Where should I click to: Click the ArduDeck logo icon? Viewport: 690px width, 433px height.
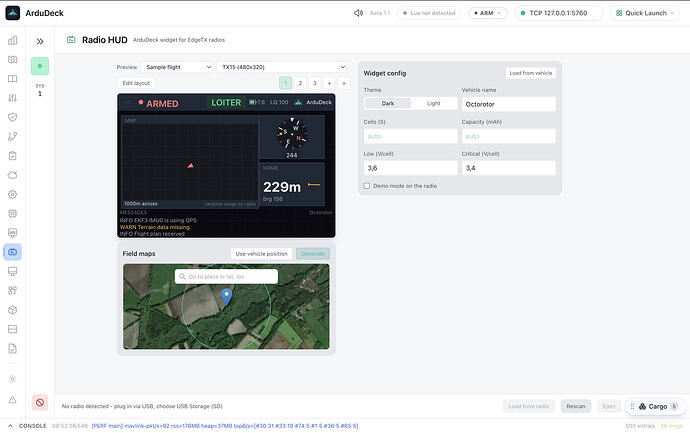click(13, 13)
